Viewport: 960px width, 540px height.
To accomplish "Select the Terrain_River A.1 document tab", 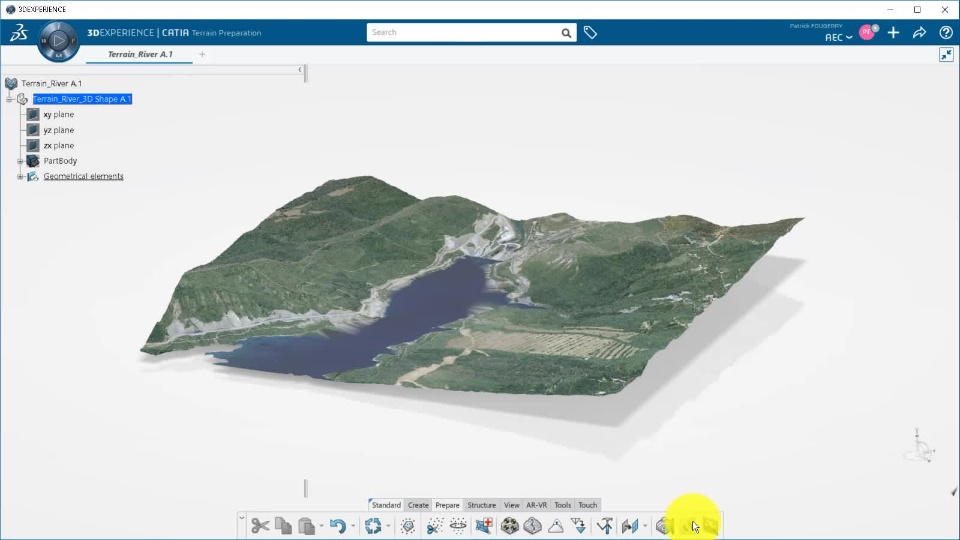I will (140, 54).
